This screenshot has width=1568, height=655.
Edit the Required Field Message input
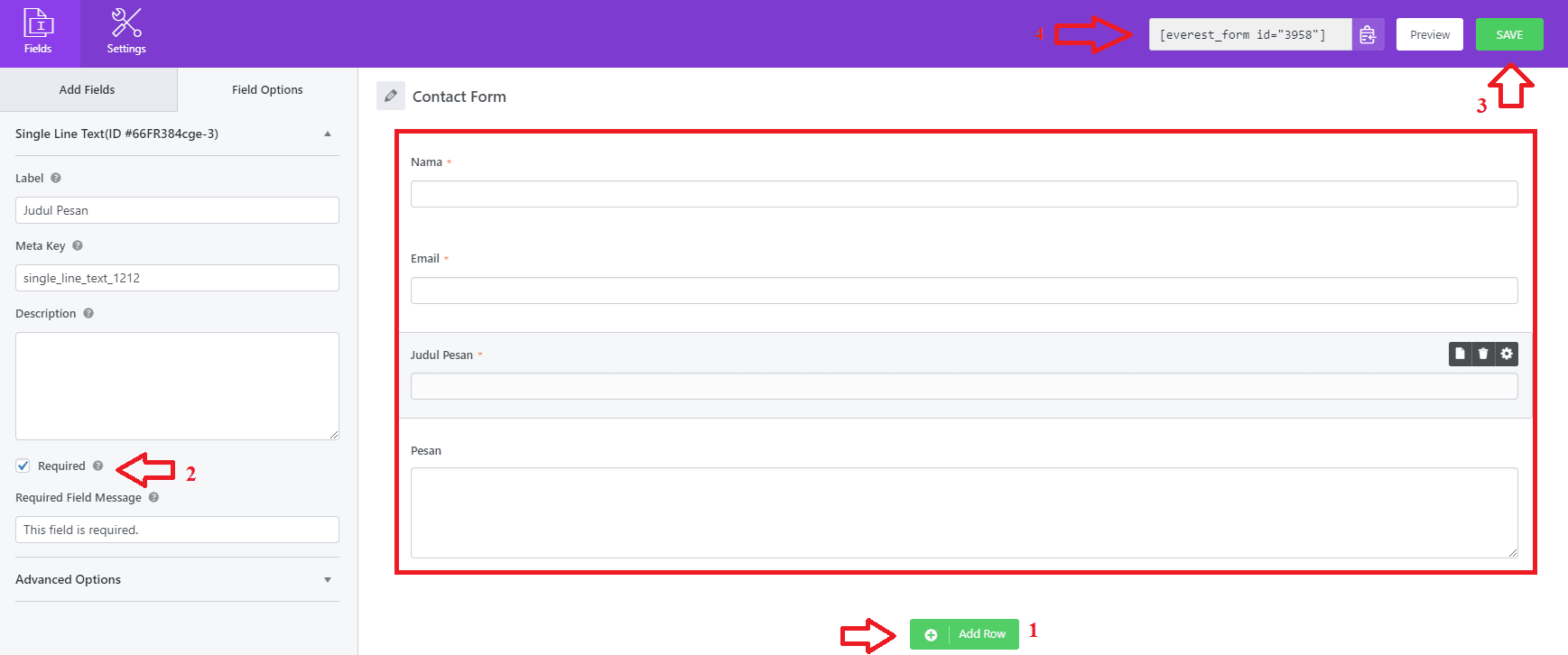(177, 530)
